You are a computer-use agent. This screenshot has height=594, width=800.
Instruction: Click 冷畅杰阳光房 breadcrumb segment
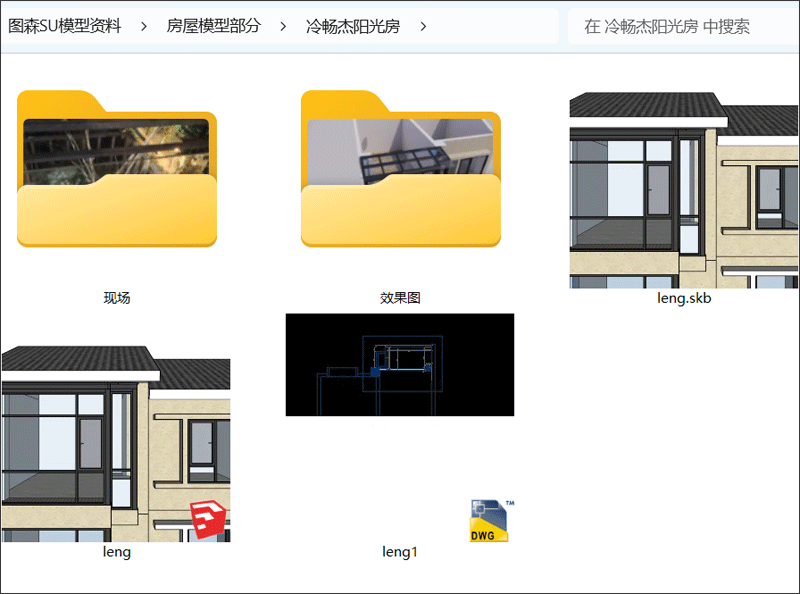coord(353,27)
